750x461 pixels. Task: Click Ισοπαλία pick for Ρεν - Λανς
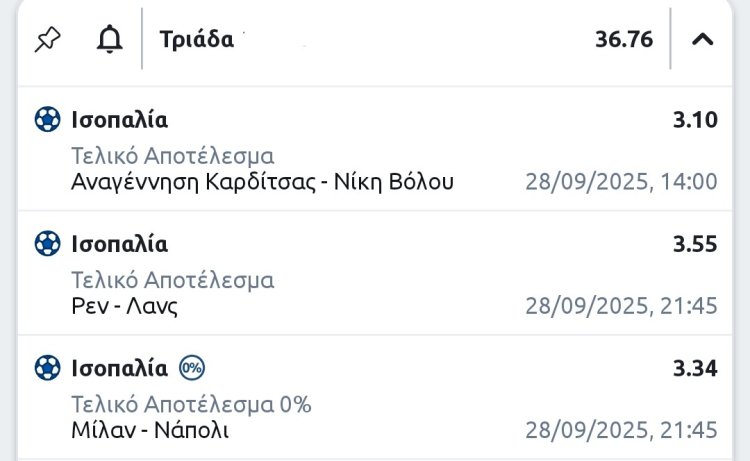[119, 244]
